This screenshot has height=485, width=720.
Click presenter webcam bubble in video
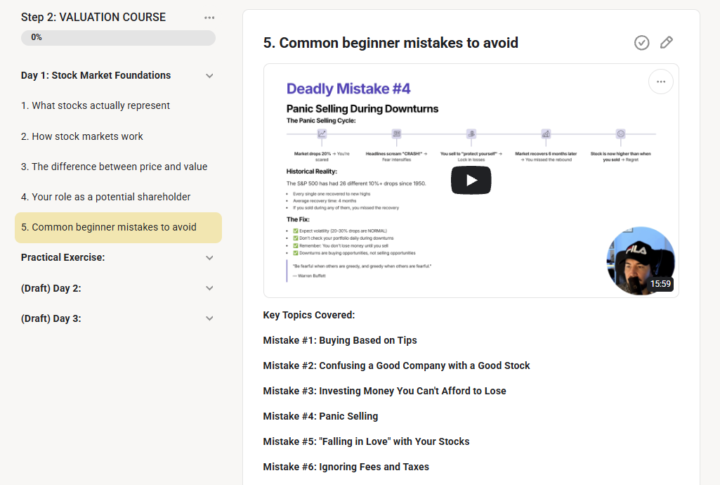coord(640,260)
